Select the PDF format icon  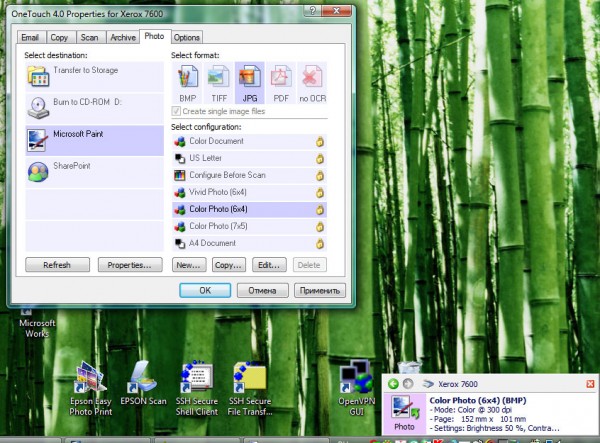click(x=281, y=83)
